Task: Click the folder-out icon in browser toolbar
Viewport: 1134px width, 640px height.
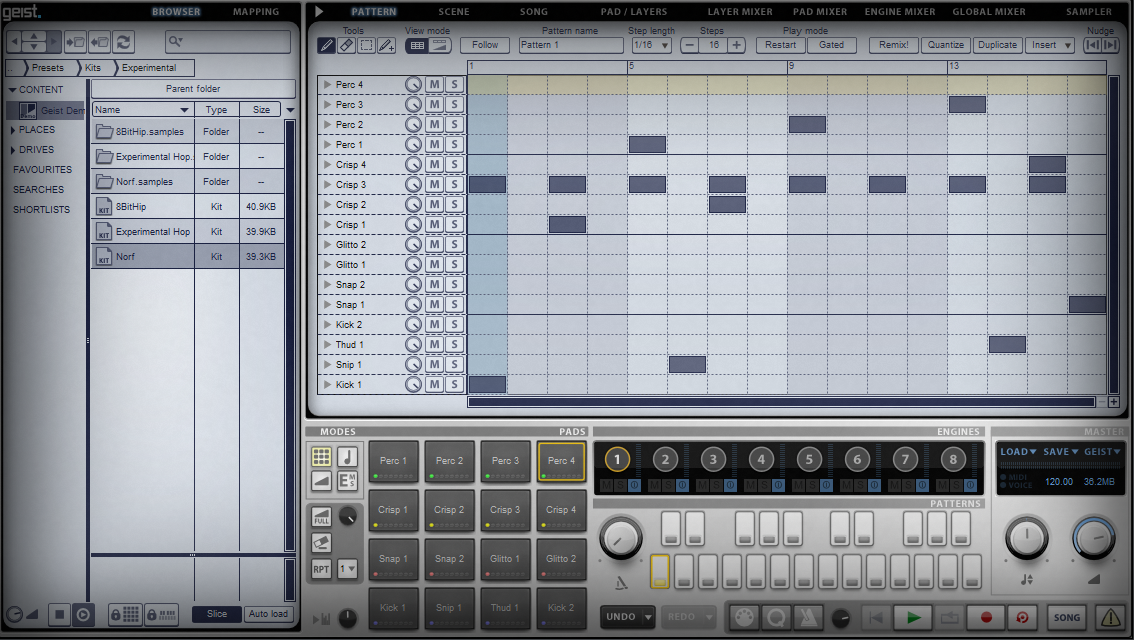Action: pyautogui.click(x=100, y=42)
